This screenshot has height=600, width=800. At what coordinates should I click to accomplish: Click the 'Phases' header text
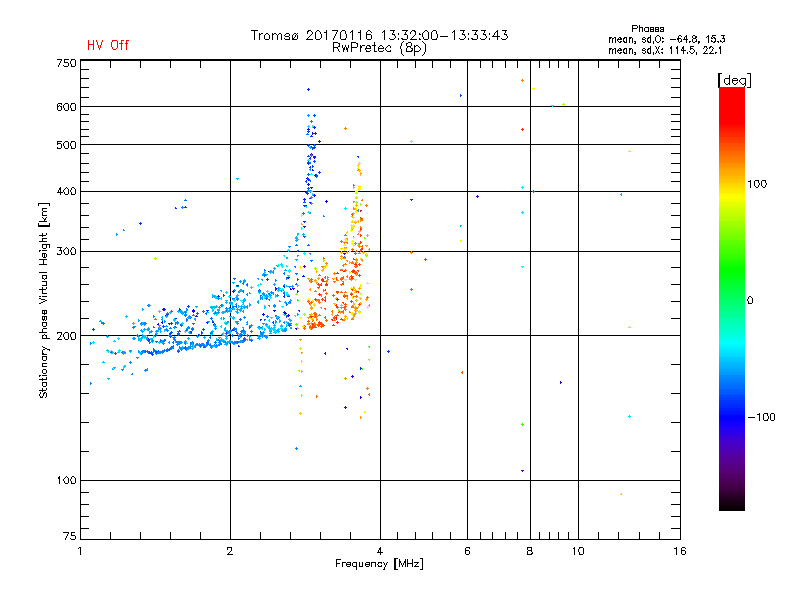647,29
